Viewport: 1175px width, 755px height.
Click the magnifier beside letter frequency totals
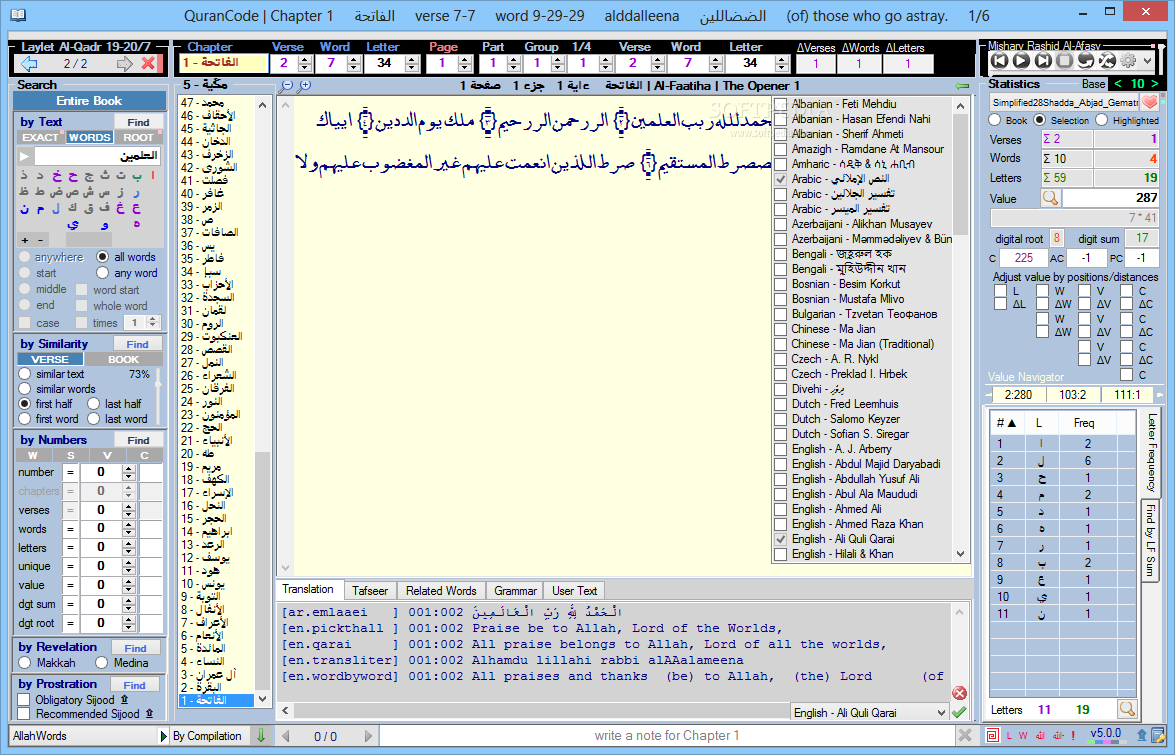[x=1126, y=708]
